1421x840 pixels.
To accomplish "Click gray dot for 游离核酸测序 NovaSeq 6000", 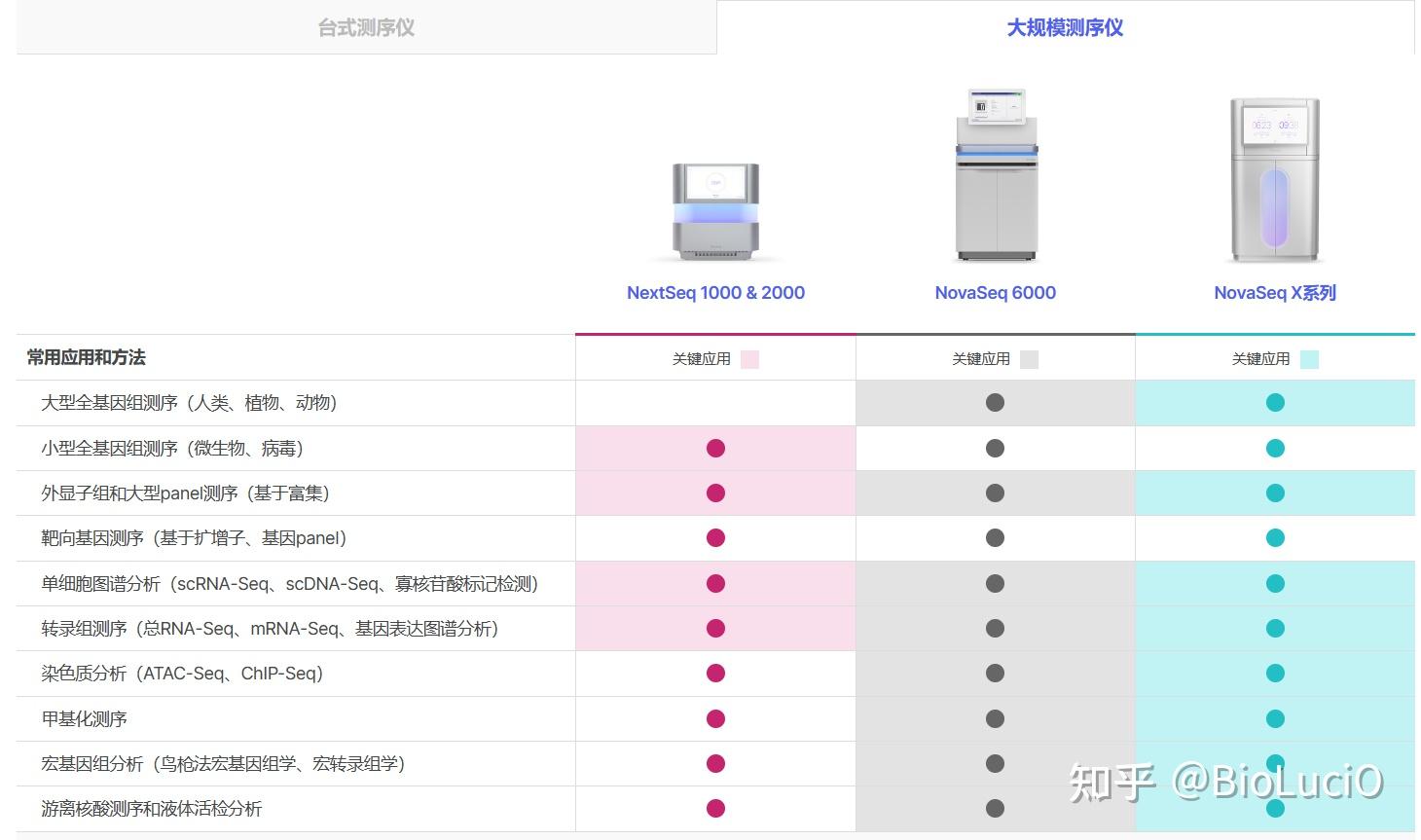I will [995, 809].
